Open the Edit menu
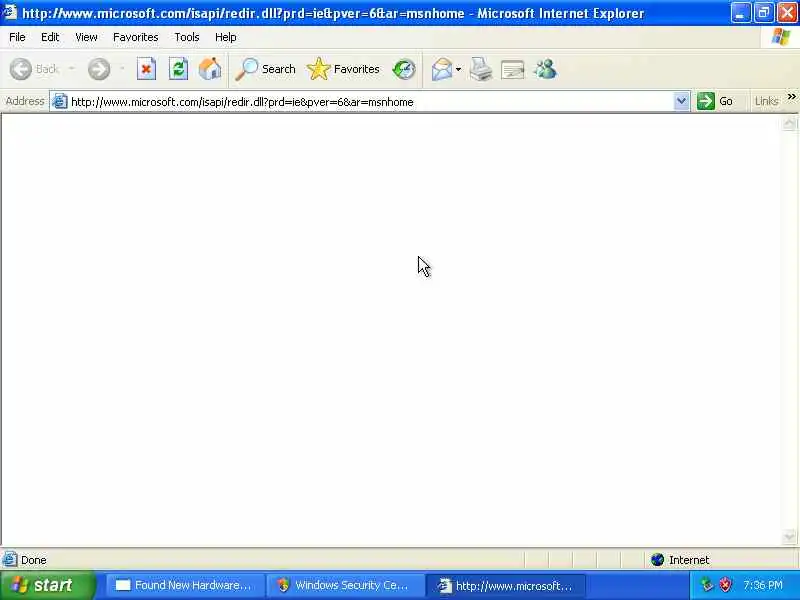 (50, 37)
